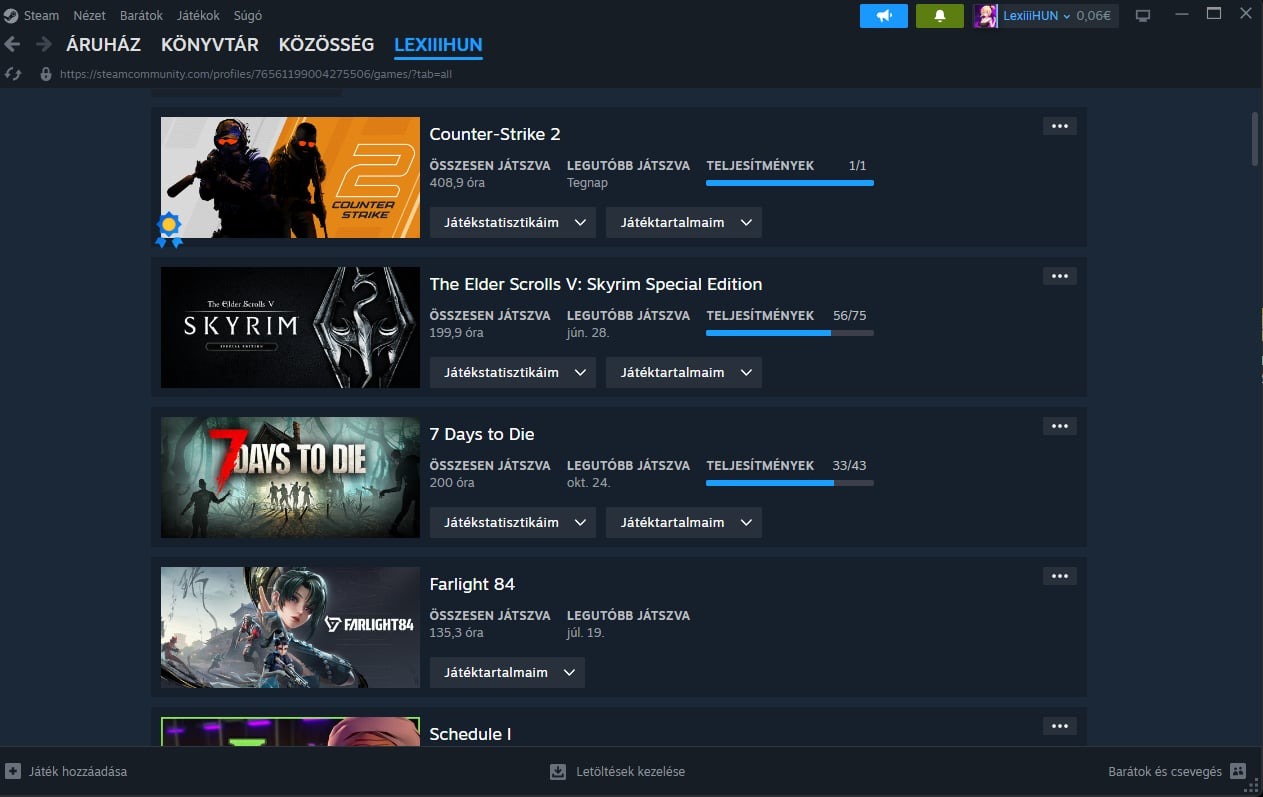
Task: Click the 0,06€ wallet balance
Action: 1094,16
